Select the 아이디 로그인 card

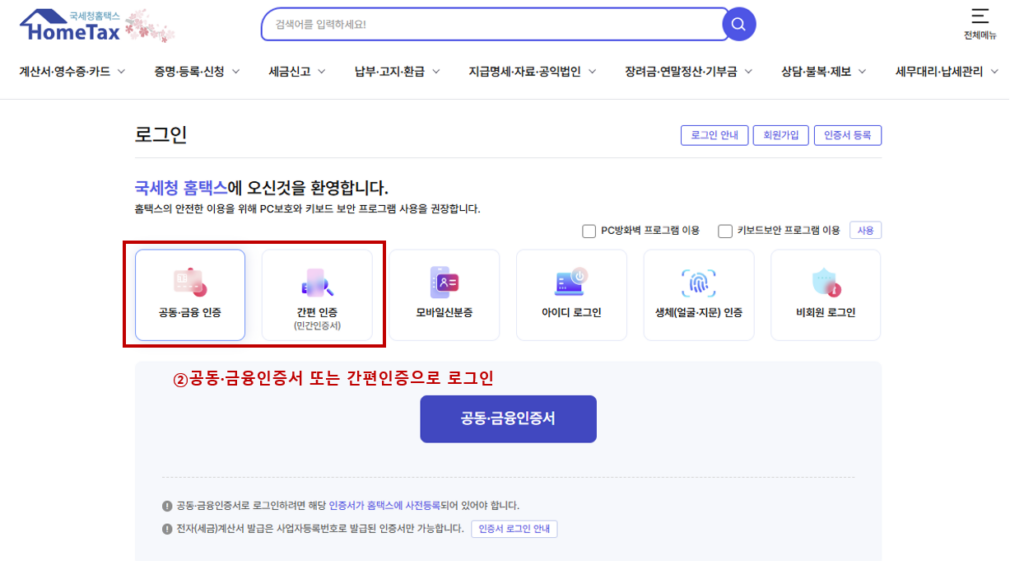point(571,295)
